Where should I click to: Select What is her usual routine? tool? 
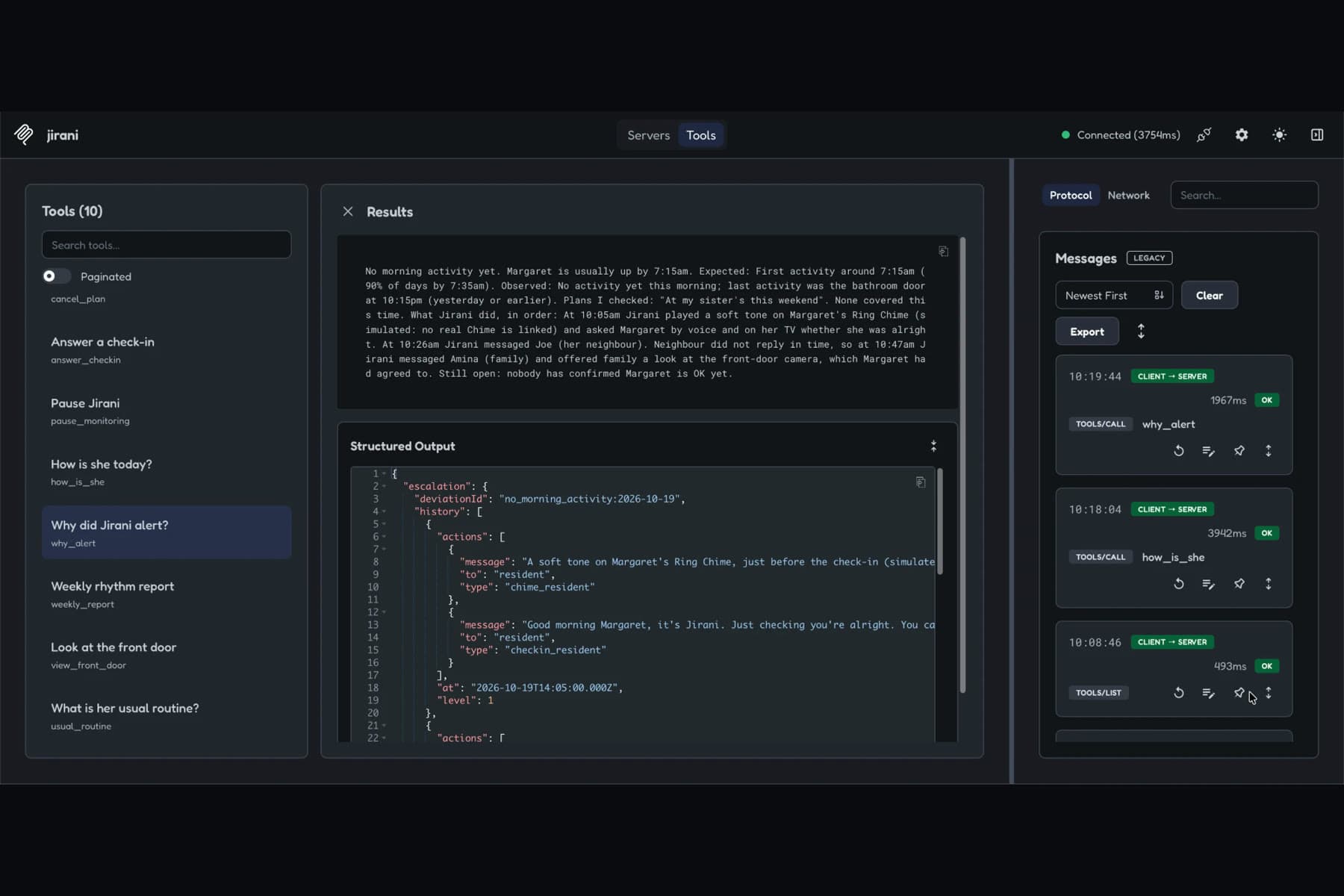coord(167,716)
